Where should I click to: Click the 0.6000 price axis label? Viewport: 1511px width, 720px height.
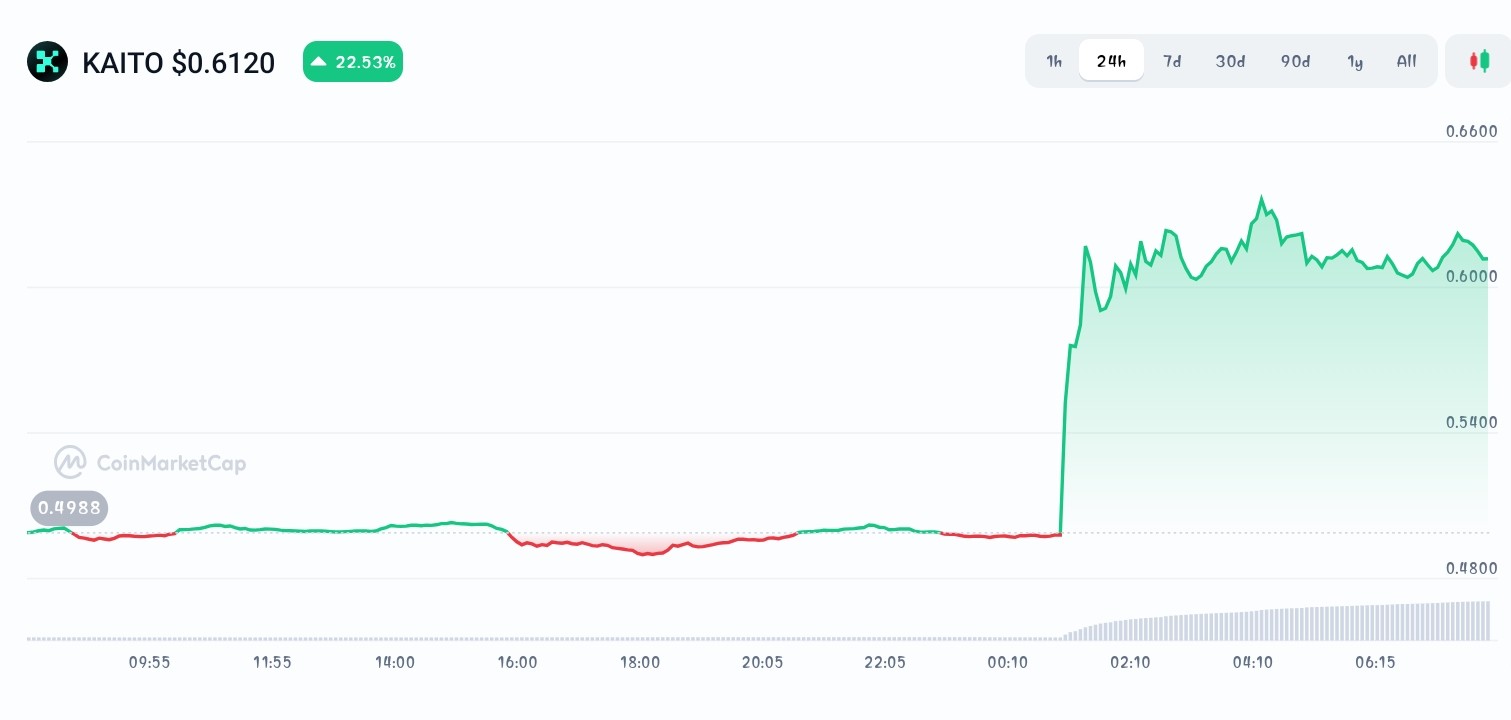coord(1471,276)
